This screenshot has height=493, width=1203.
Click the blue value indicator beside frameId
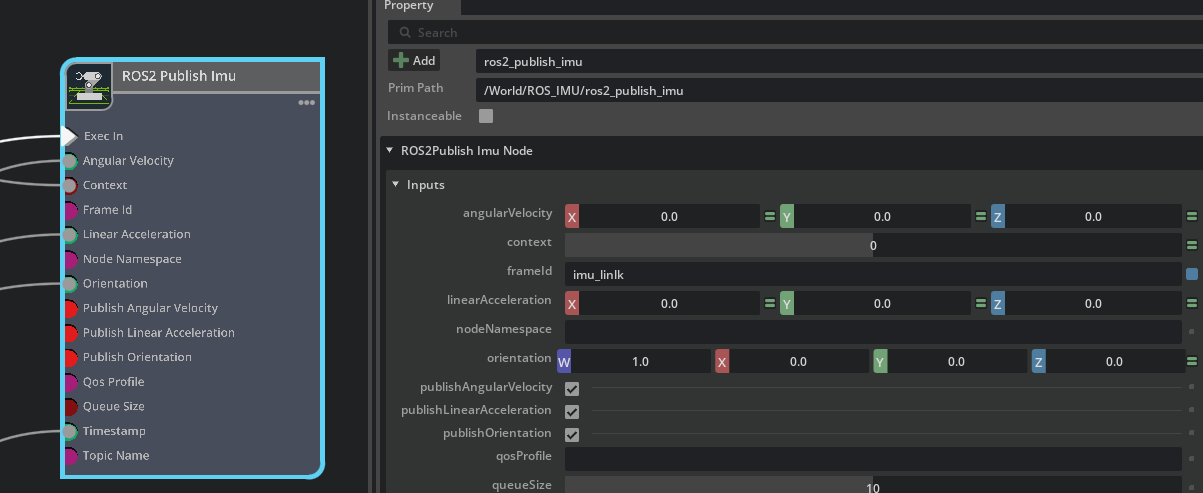[x=1192, y=274]
